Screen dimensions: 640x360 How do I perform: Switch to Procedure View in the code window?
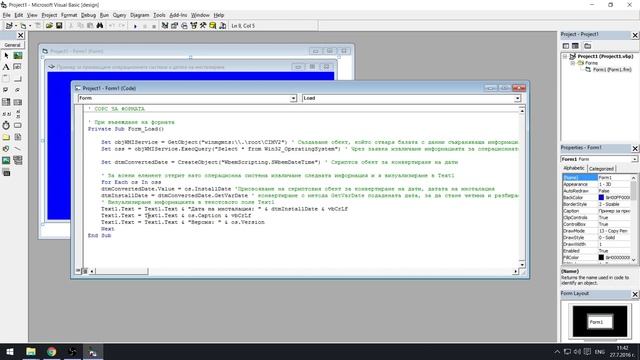click(x=78, y=271)
